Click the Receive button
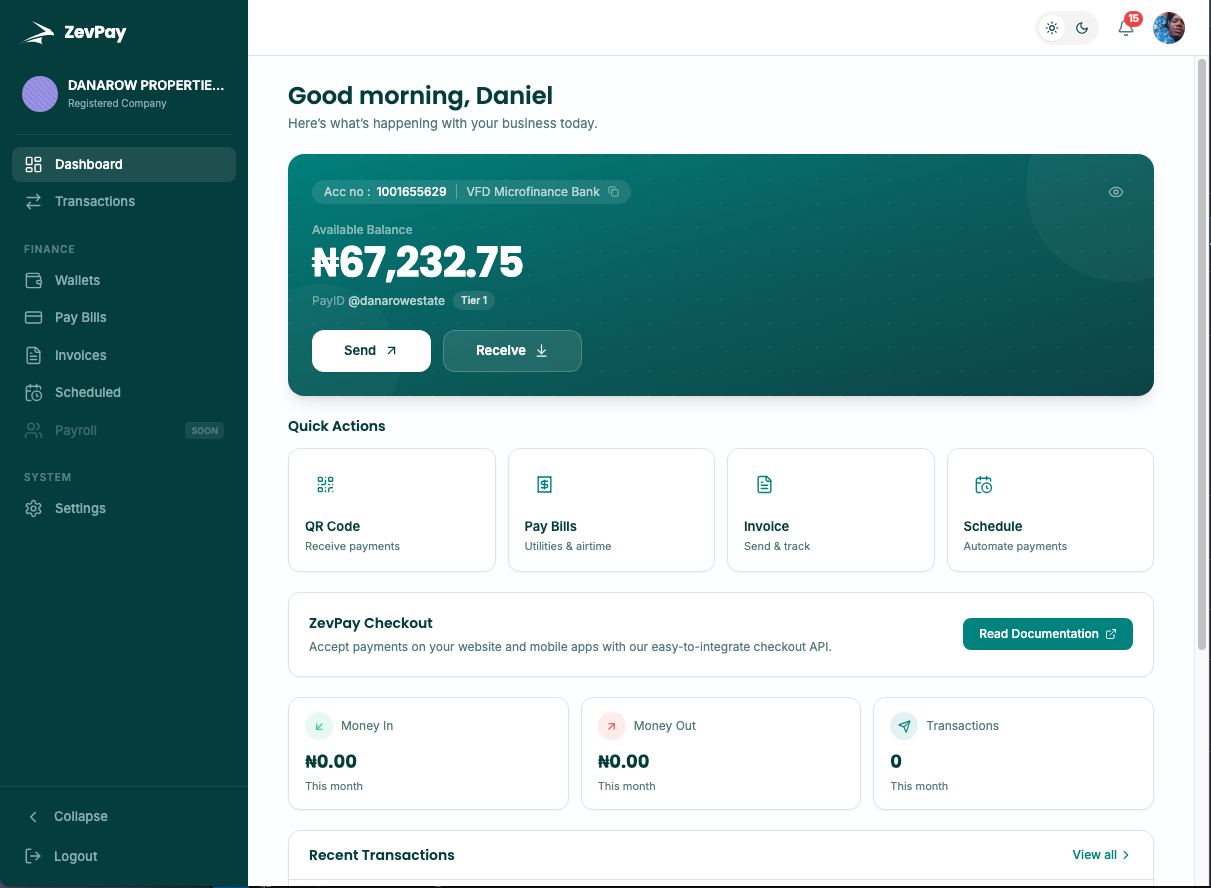1211x888 pixels. pos(512,351)
